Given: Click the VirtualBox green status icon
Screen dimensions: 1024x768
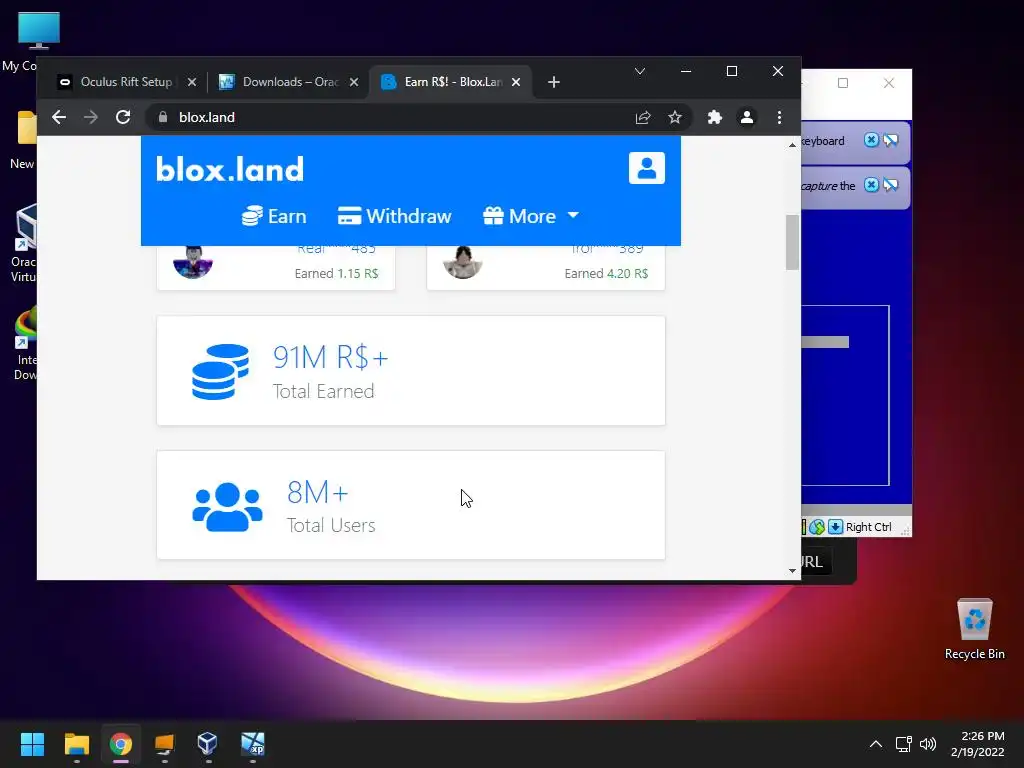Looking at the screenshot, I should click(817, 527).
